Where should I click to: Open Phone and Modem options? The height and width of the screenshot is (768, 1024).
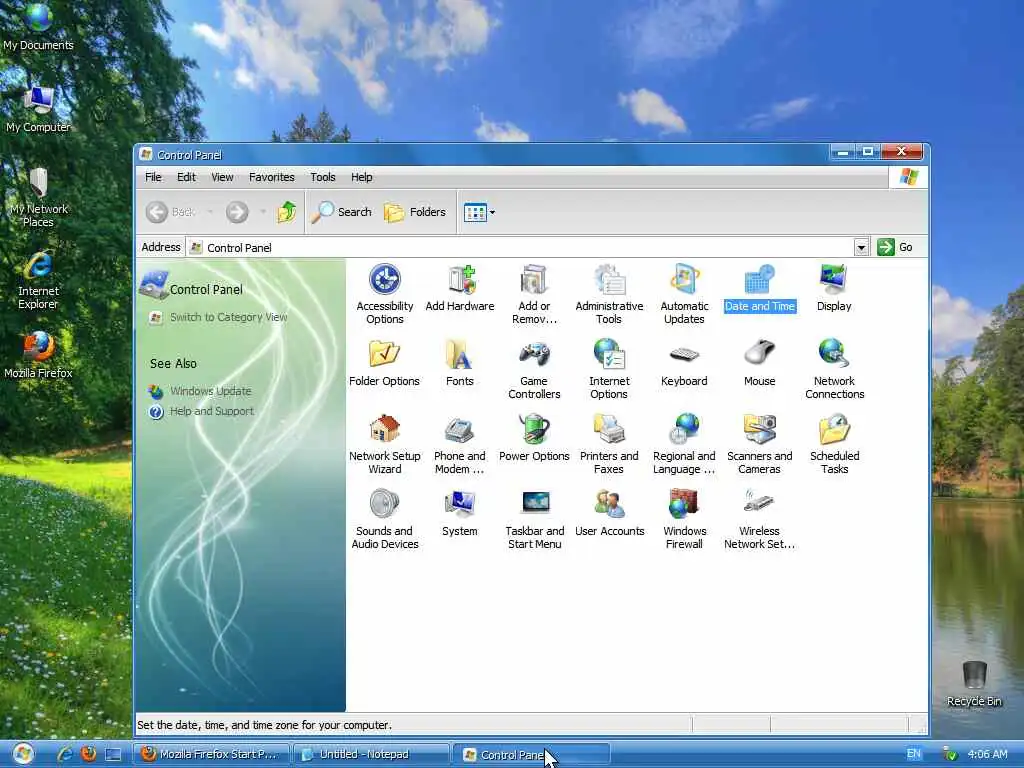tap(459, 444)
